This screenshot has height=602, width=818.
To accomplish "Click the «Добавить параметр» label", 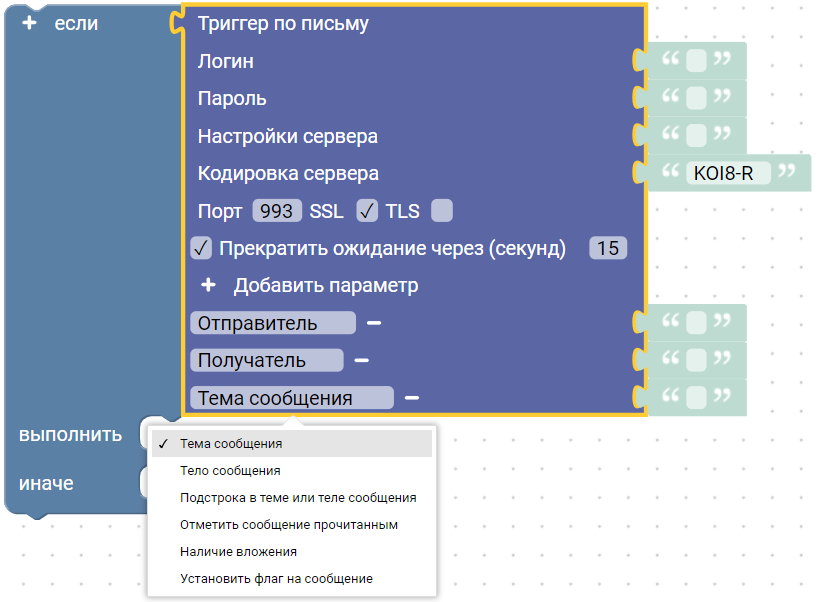I will point(326,285).
